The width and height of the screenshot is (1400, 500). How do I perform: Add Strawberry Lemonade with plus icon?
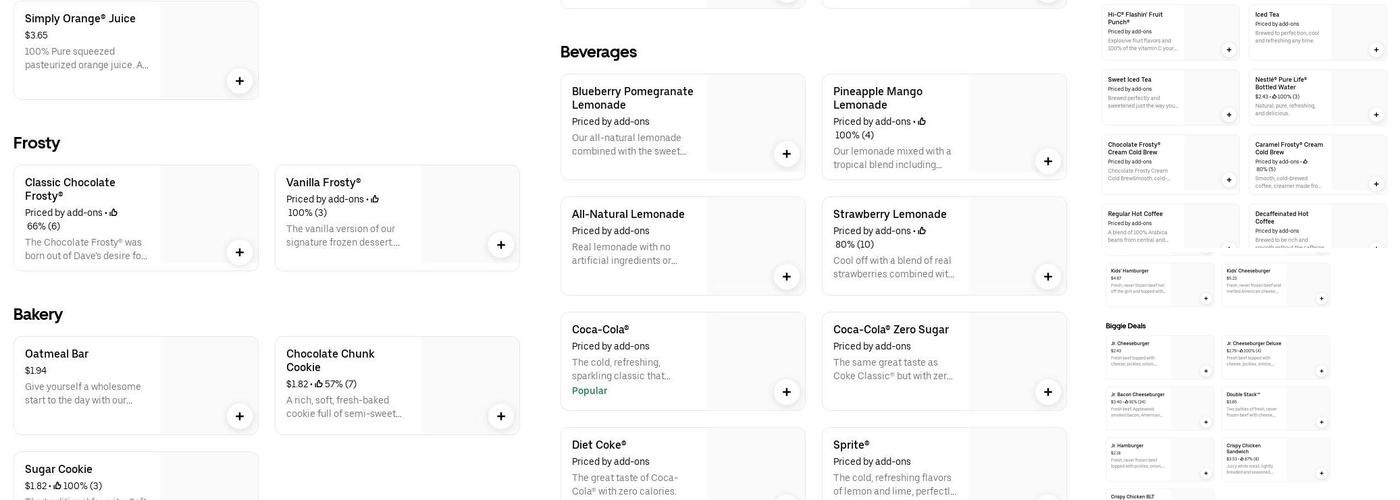click(x=1048, y=277)
